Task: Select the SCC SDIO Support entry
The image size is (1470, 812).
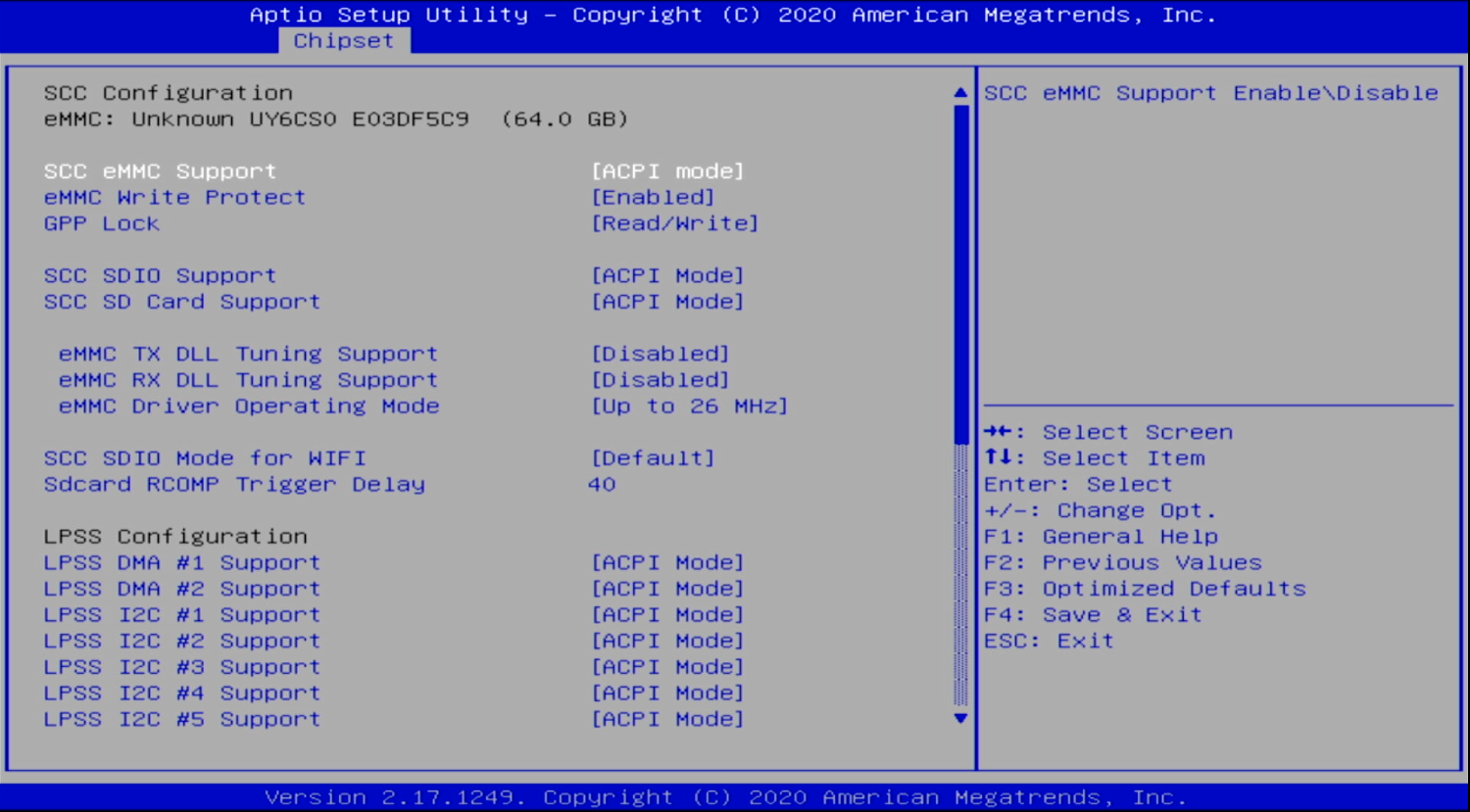Action: 159,275
